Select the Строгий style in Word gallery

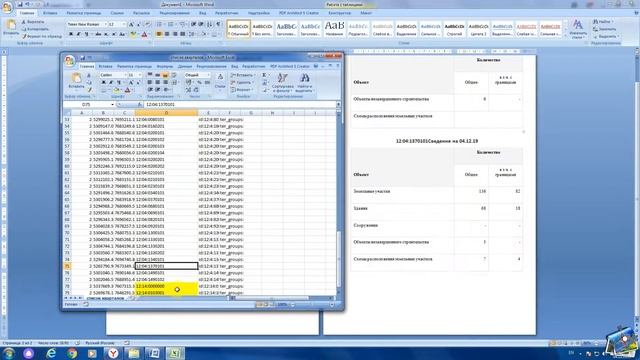coord(454,29)
